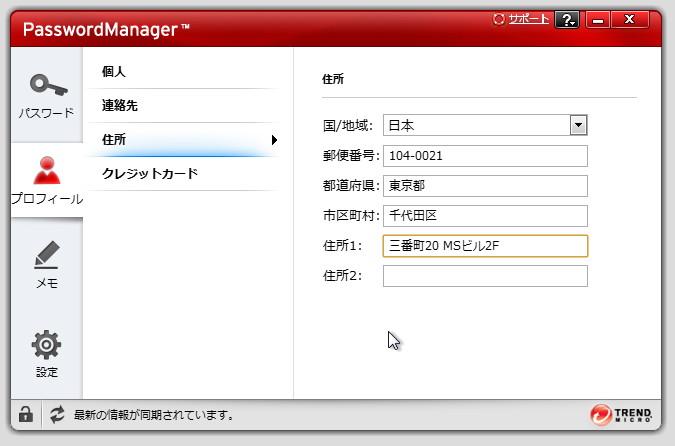675x446 pixels.
Task: Click the 郵便番号 field with 104-0021
Action: (x=485, y=156)
